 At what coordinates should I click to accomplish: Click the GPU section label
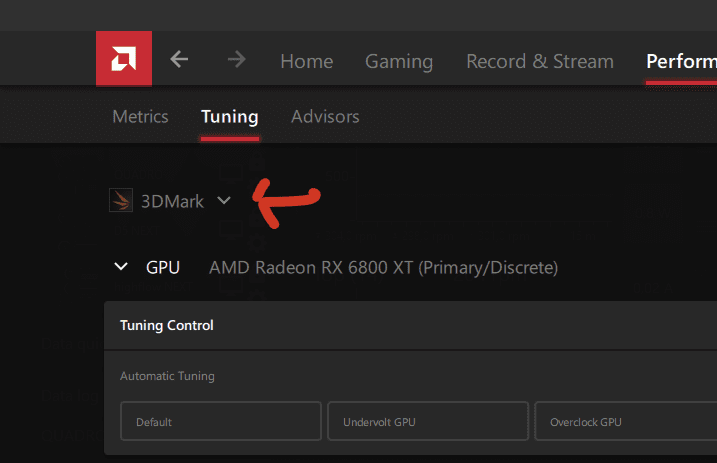[163, 267]
